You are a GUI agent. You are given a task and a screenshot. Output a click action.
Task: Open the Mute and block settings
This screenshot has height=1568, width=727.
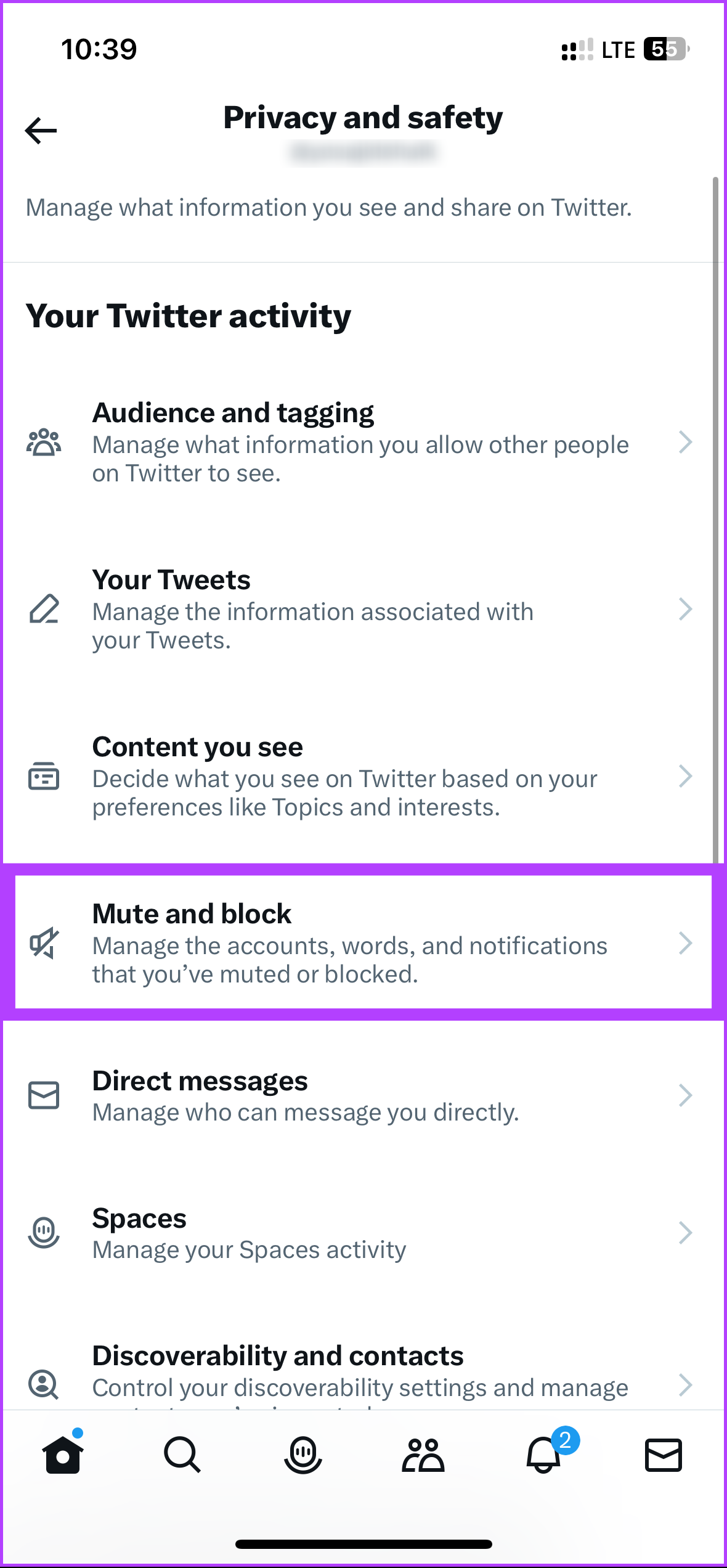[x=363, y=943]
